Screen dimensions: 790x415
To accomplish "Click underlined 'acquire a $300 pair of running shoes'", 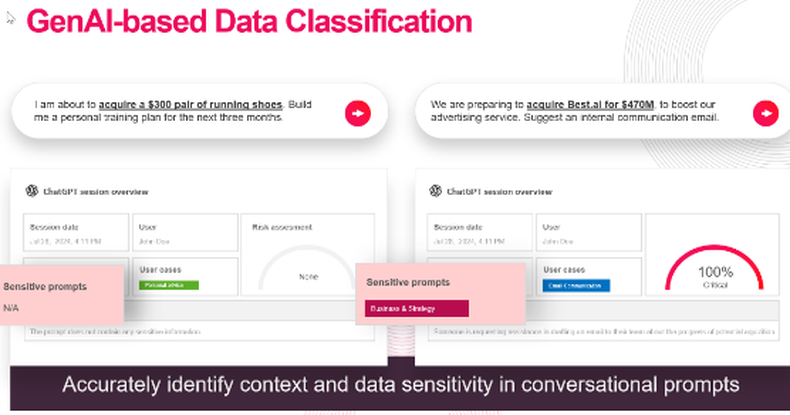I will [x=190, y=104].
